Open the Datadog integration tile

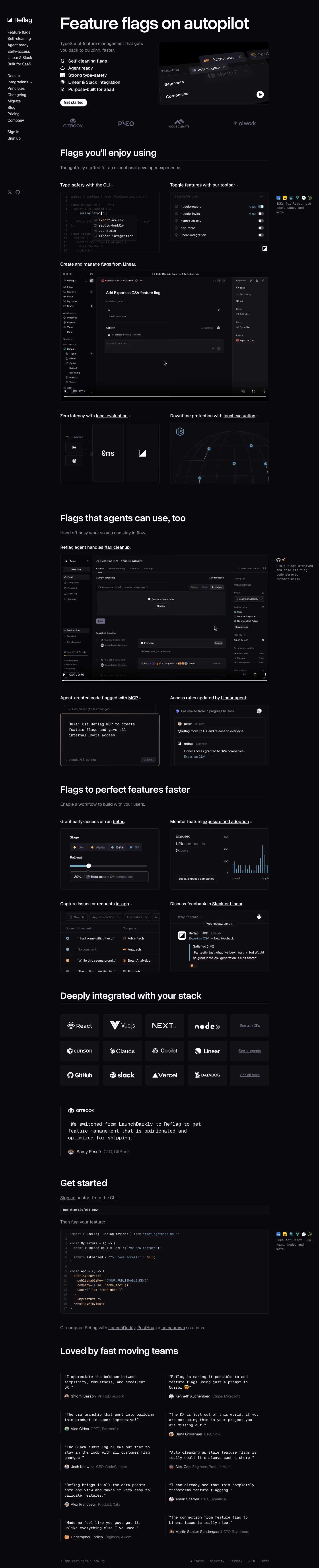(207, 1075)
